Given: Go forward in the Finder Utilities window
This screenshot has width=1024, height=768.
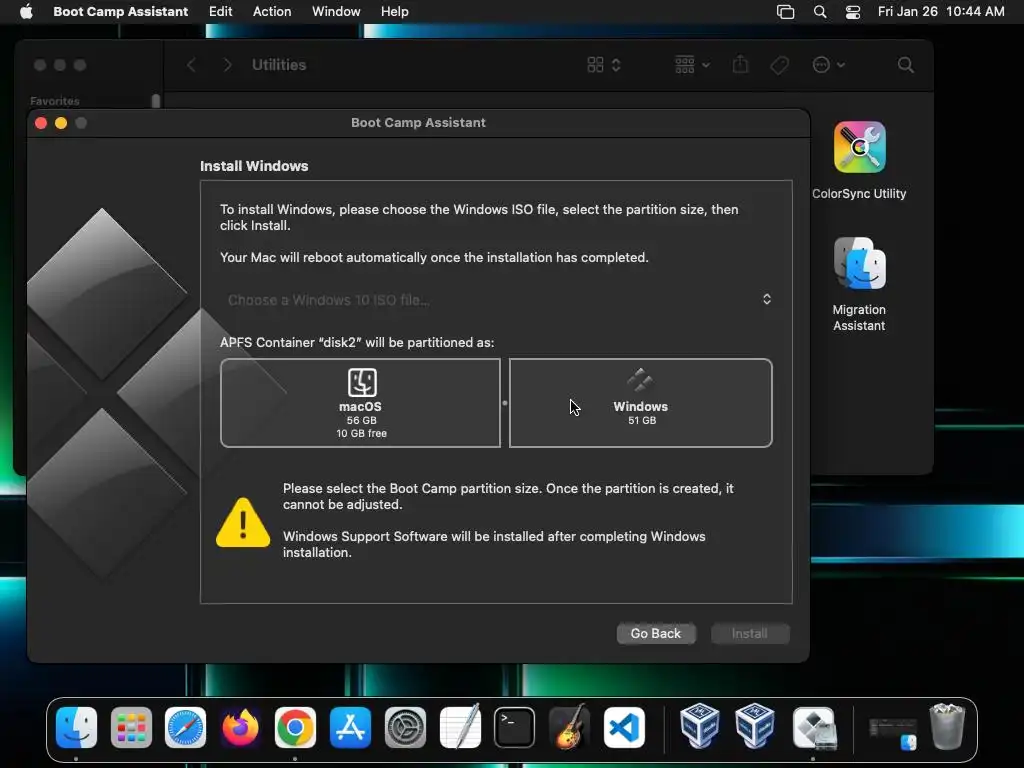Looking at the screenshot, I should [227, 65].
